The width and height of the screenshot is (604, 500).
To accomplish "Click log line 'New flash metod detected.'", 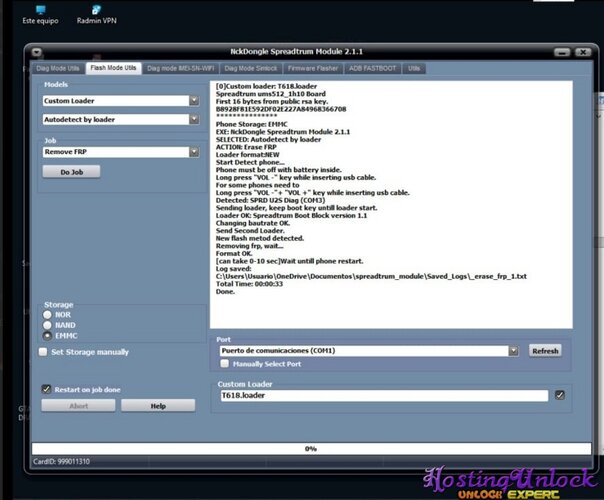I will (x=260, y=238).
